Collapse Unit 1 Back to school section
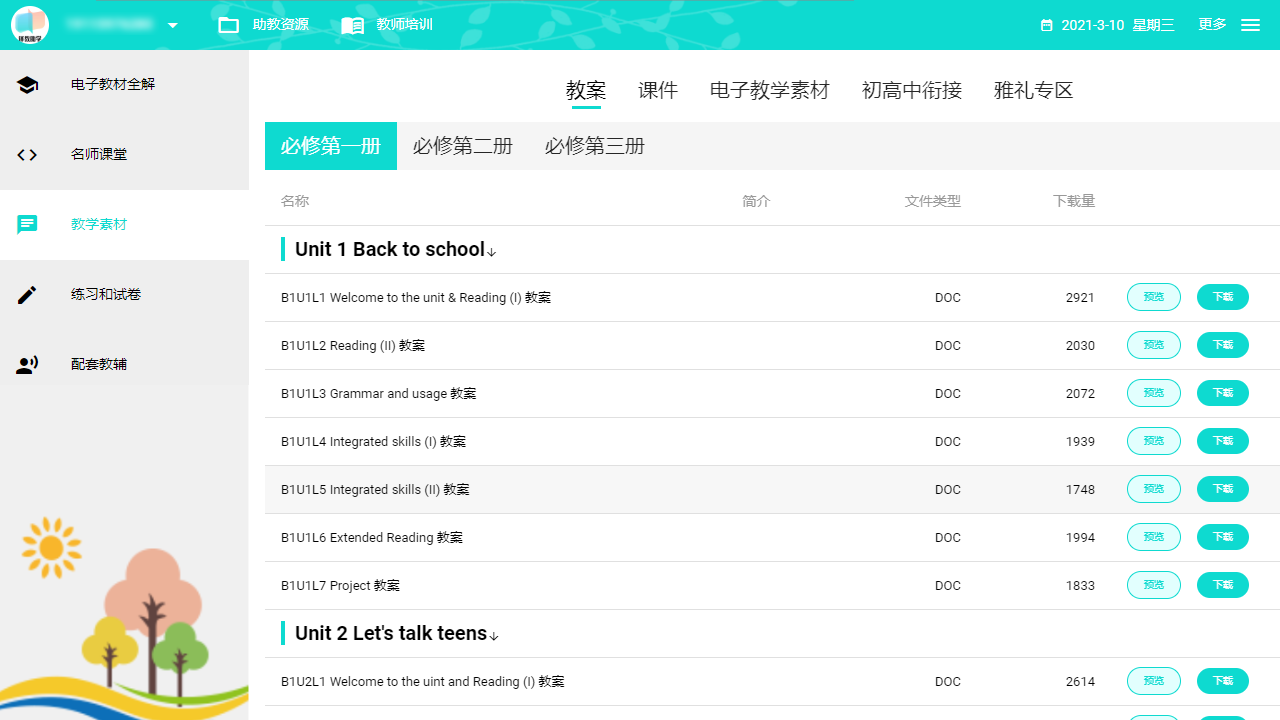 [491, 252]
